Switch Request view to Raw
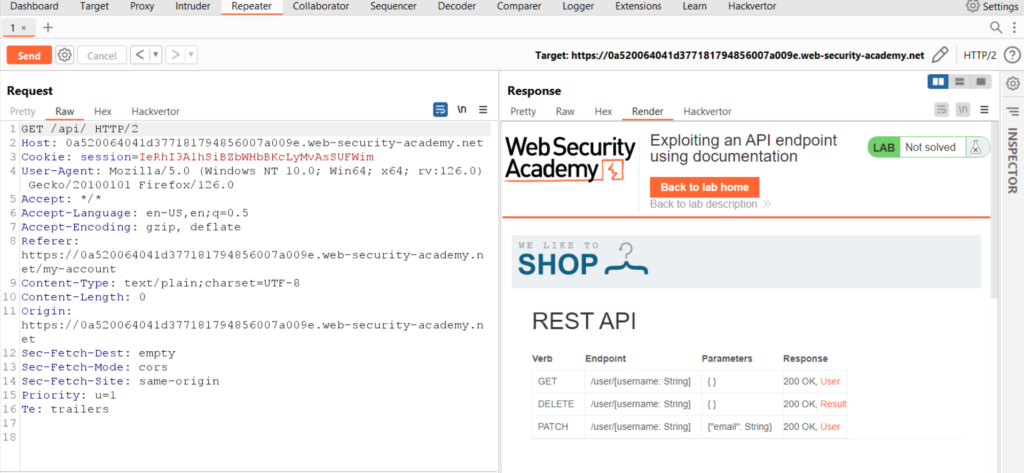Screen dimensions: 1024x473 [x=65, y=112]
